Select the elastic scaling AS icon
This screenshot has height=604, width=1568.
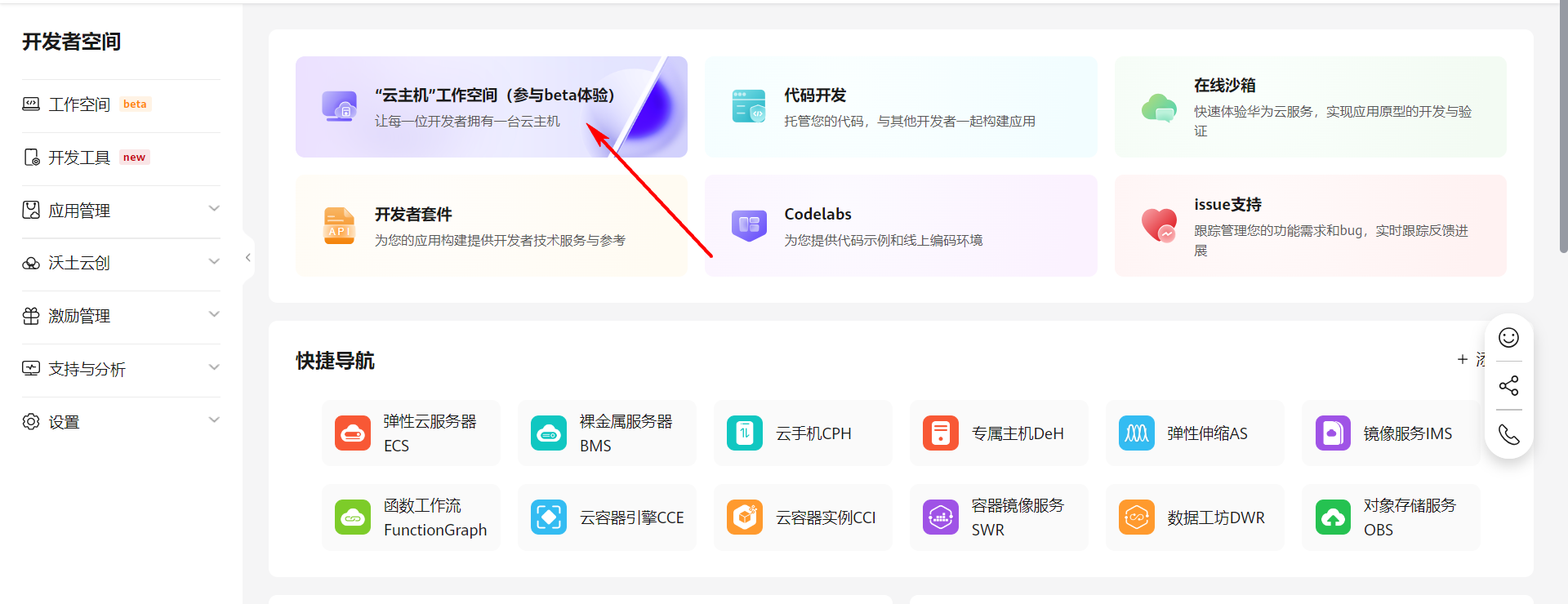(x=1137, y=433)
